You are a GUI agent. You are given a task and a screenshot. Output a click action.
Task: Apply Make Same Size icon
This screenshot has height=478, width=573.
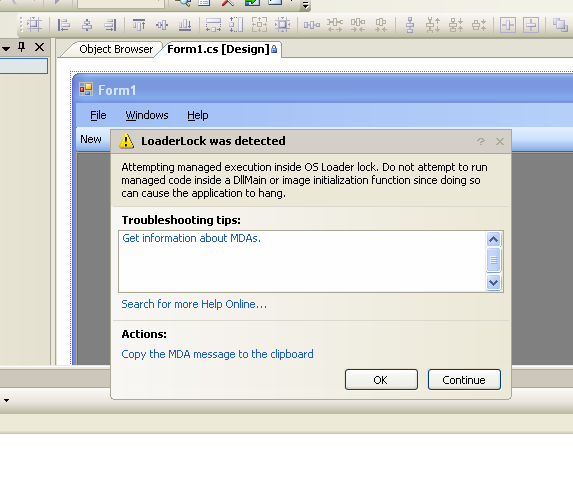click(259, 25)
